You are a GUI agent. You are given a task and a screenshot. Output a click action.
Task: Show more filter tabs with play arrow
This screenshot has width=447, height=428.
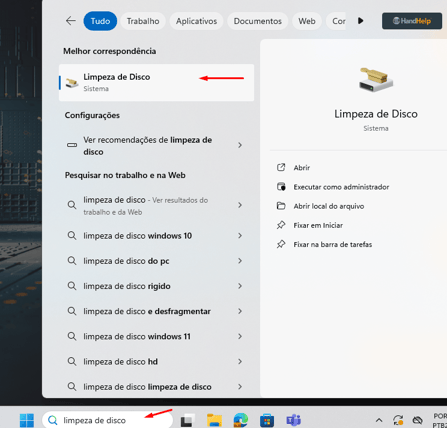tap(360, 21)
